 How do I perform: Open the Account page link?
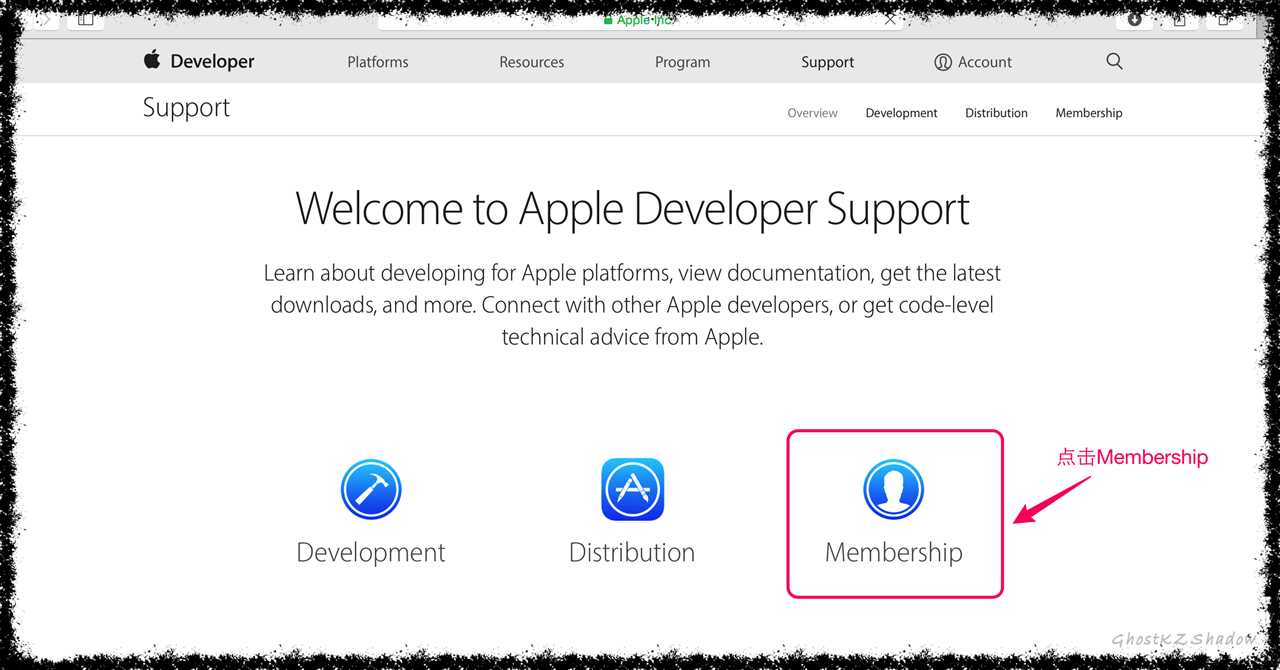click(x=973, y=62)
